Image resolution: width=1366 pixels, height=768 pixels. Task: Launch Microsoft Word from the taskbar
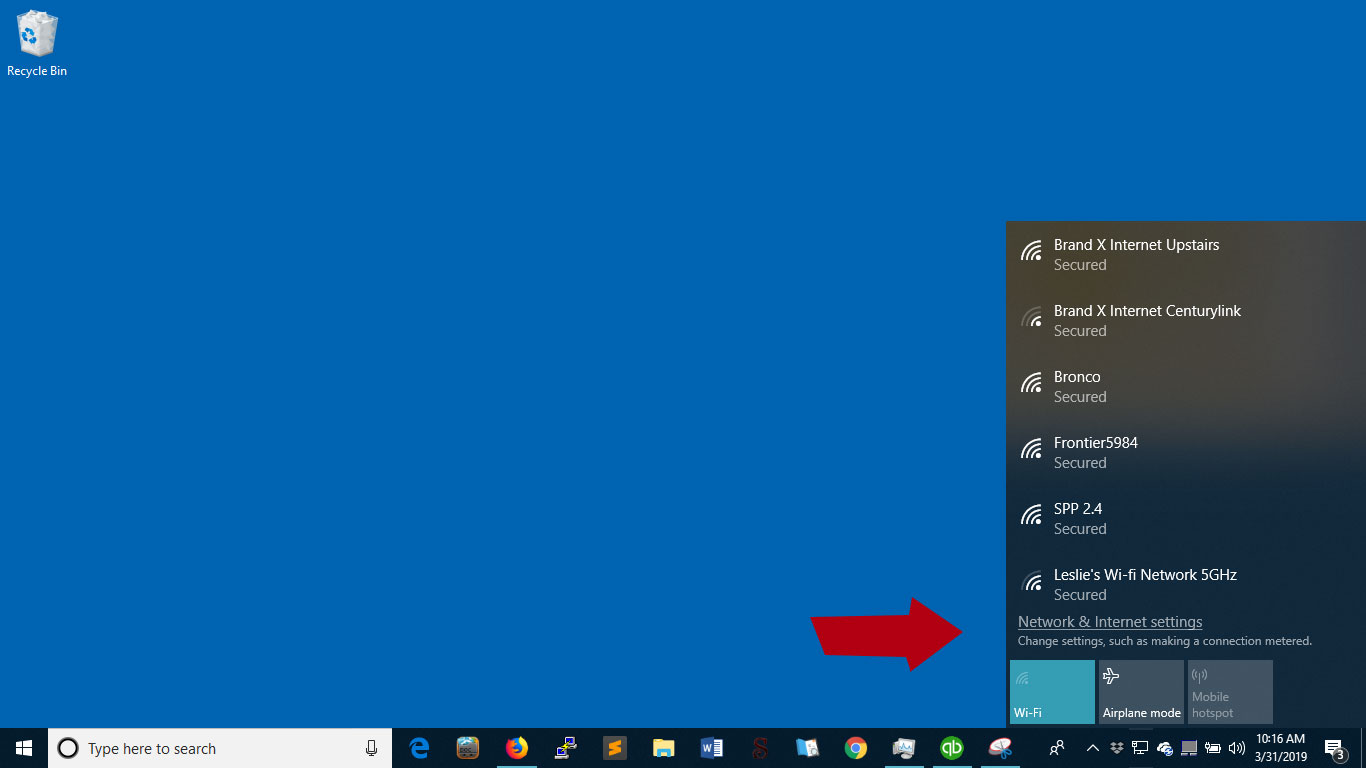click(711, 748)
